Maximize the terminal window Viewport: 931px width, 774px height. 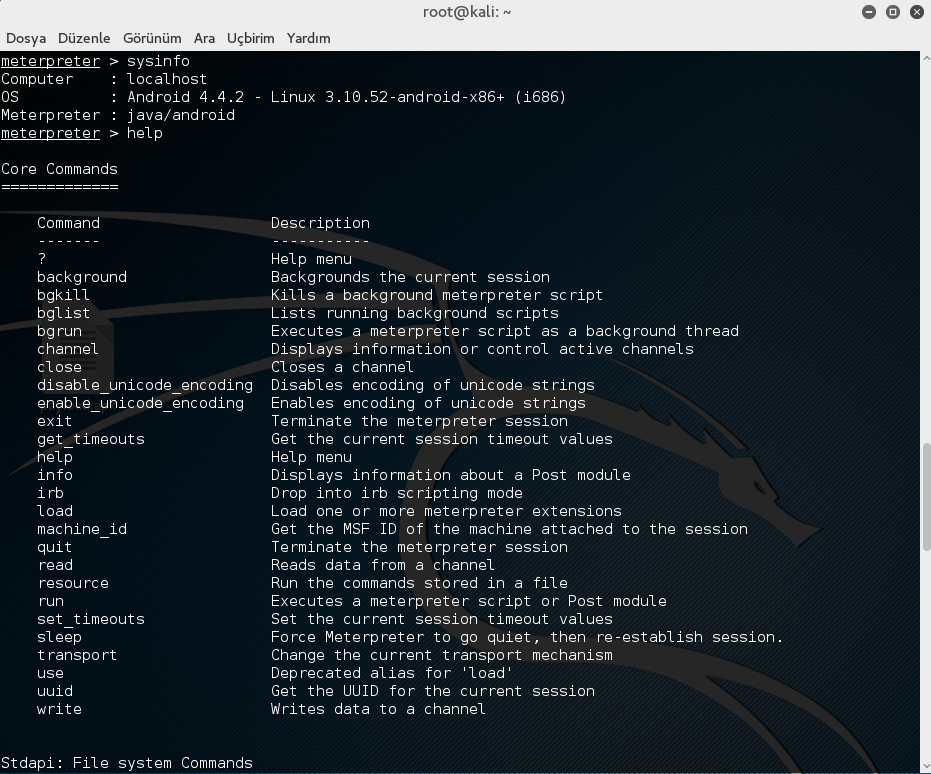click(892, 12)
